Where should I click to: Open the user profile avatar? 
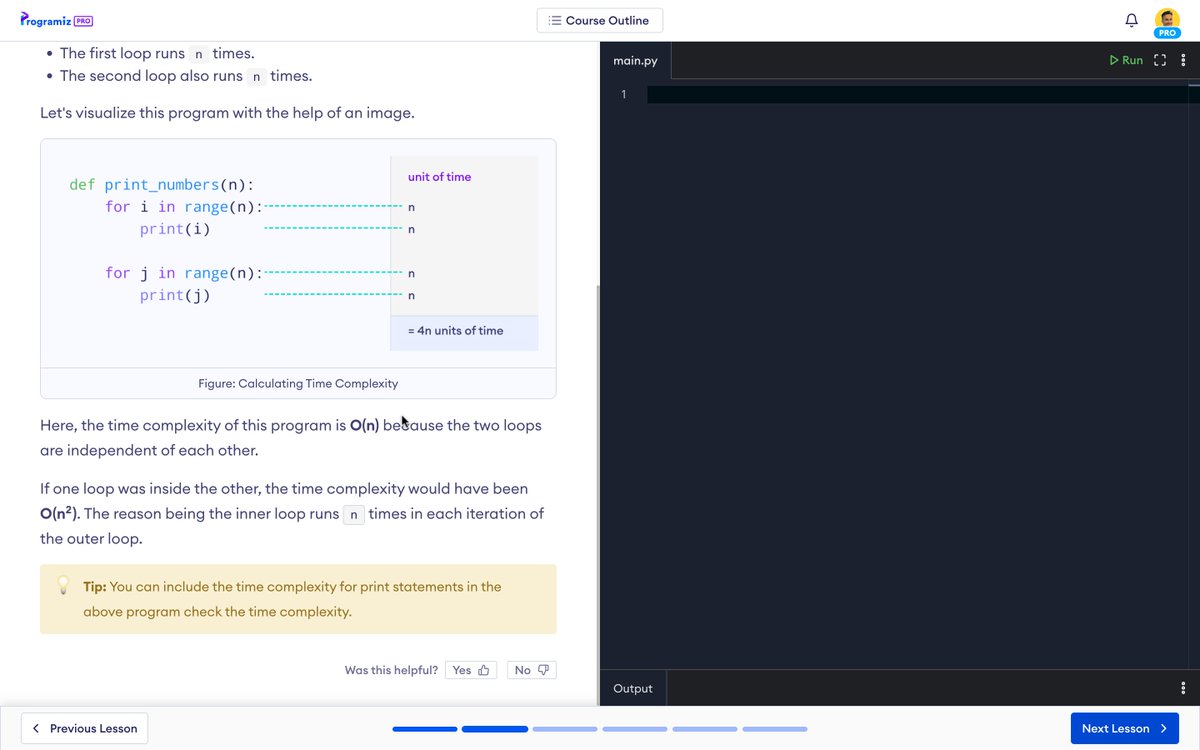pyautogui.click(x=1167, y=21)
